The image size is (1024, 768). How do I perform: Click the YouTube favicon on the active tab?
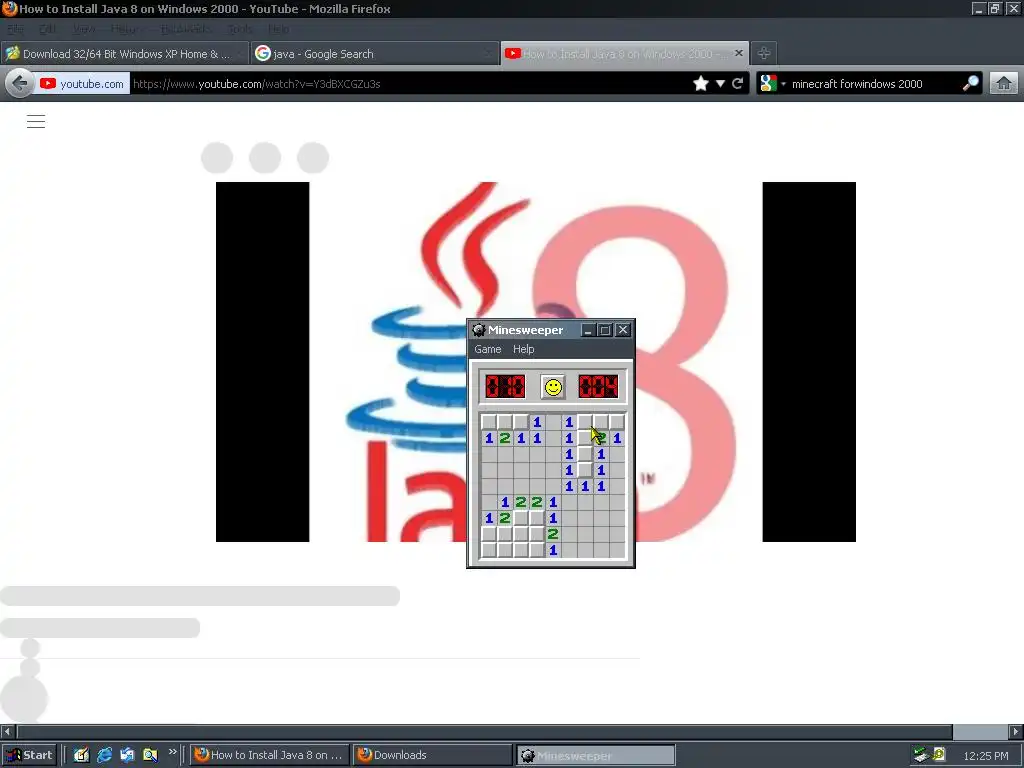pos(513,54)
